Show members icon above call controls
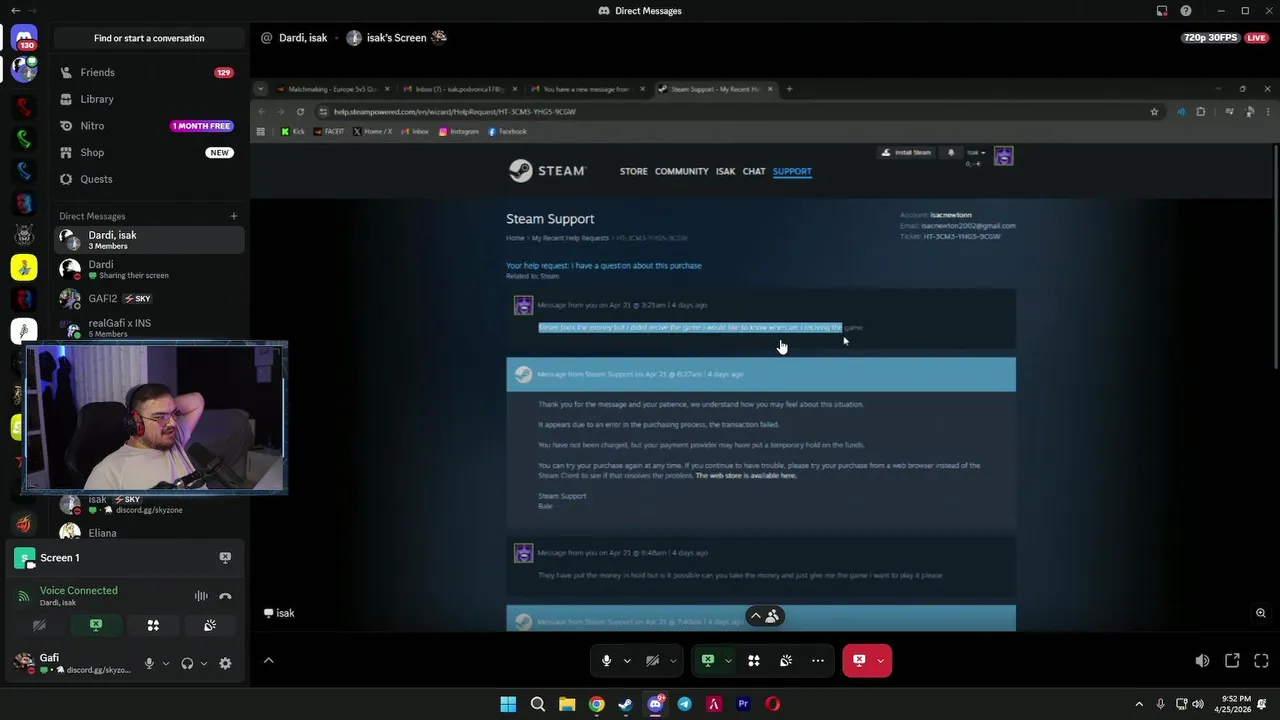Image resolution: width=1280 pixels, height=720 pixels. tap(772, 616)
